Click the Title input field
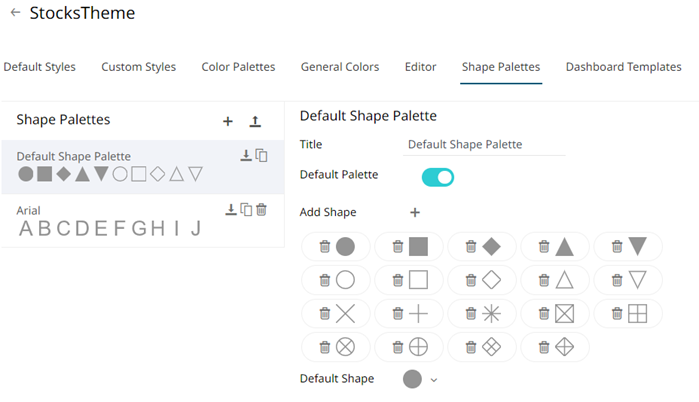699x402 pixels. click(485, 144)
